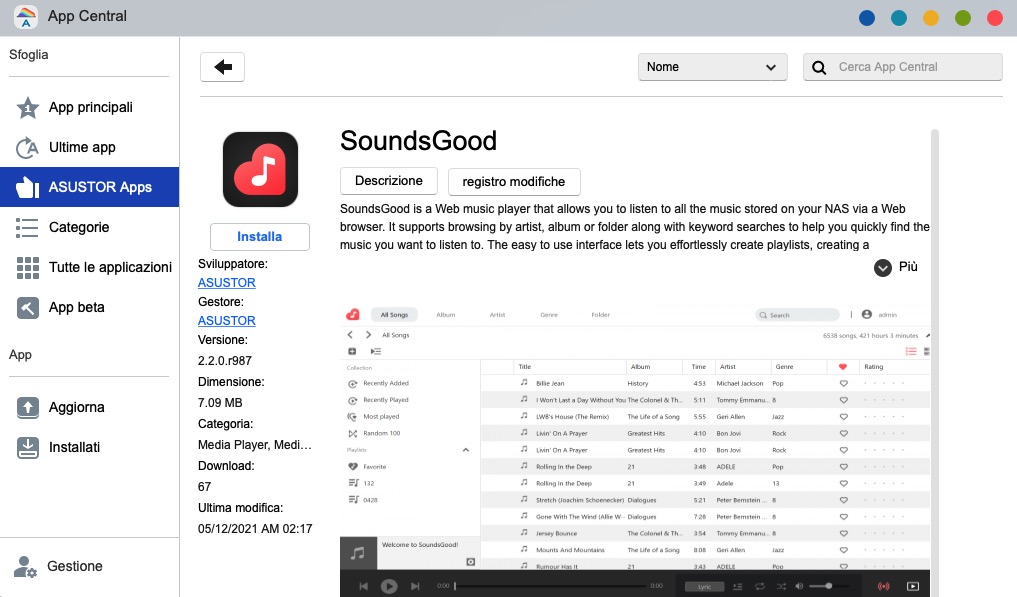Click the SoundsGood screenshot thumbnail
Screen dimensions: 1017x597
(x=635, y=450)
